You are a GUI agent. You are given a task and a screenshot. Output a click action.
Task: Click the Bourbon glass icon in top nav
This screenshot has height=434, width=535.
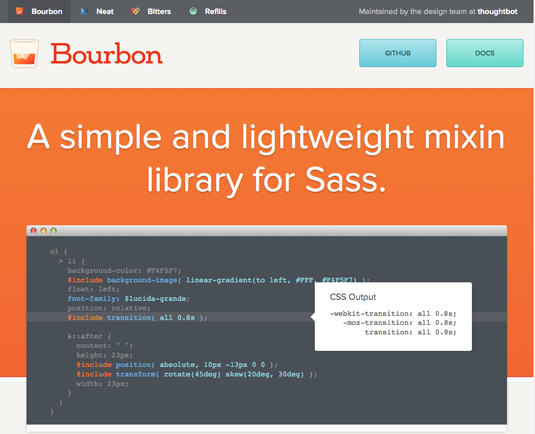pos(19,11)
